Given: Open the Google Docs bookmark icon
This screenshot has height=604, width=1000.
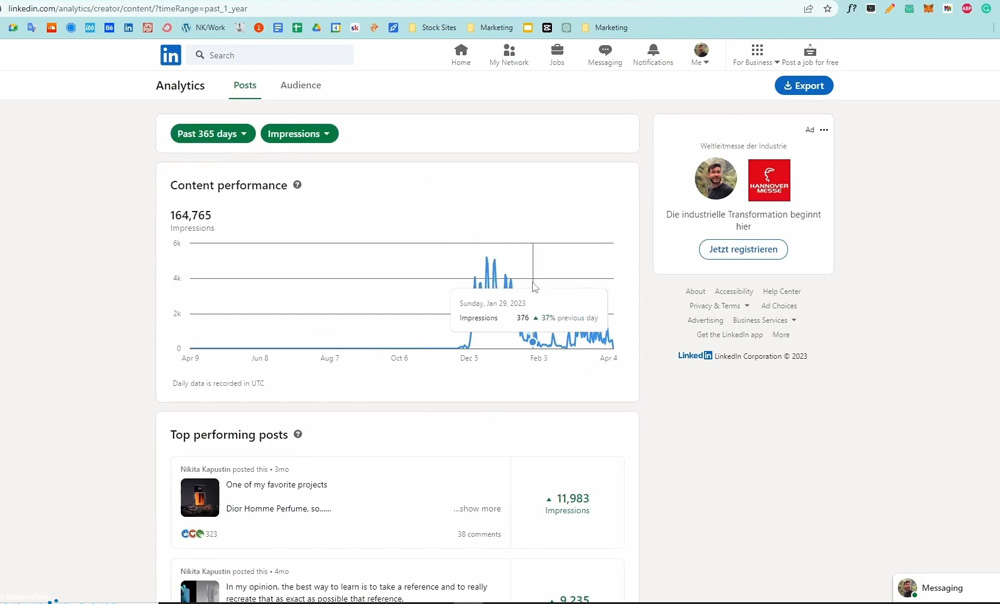Looking at the screenshot, I should pos(277,27).
